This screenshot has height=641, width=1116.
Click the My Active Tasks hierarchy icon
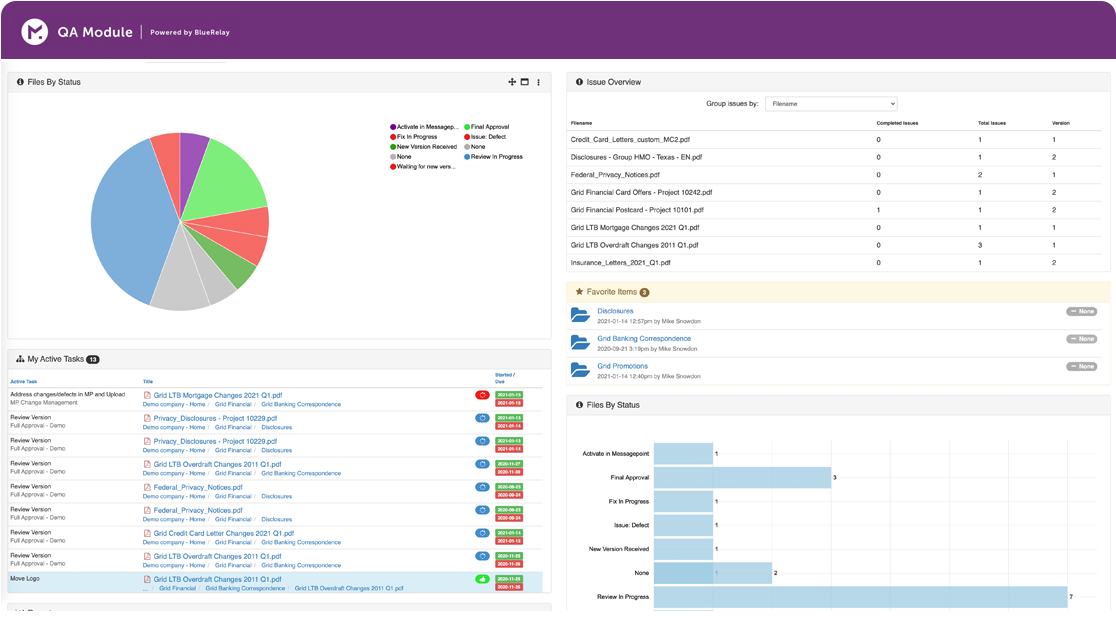pyautogui.click(x=20, y=359)
